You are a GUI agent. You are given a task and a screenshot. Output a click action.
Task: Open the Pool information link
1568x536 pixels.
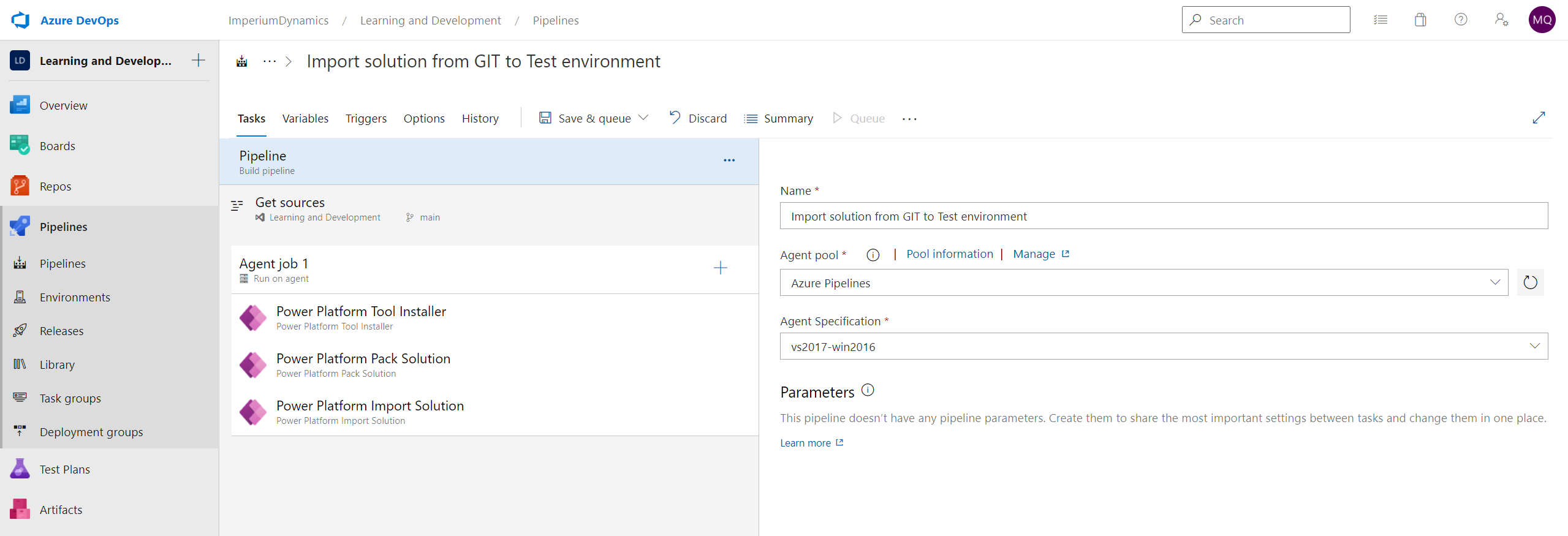click(x=950, y=254)
